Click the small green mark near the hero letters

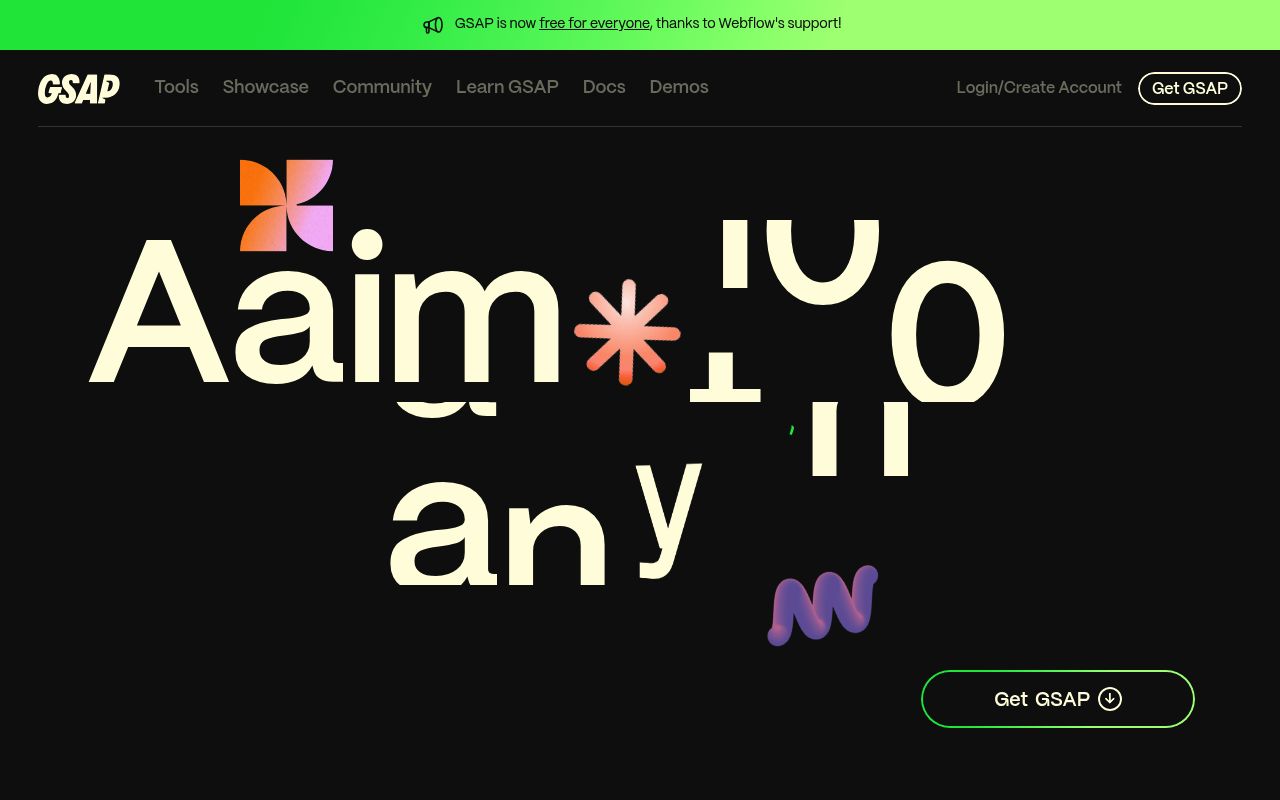[792, 430]
